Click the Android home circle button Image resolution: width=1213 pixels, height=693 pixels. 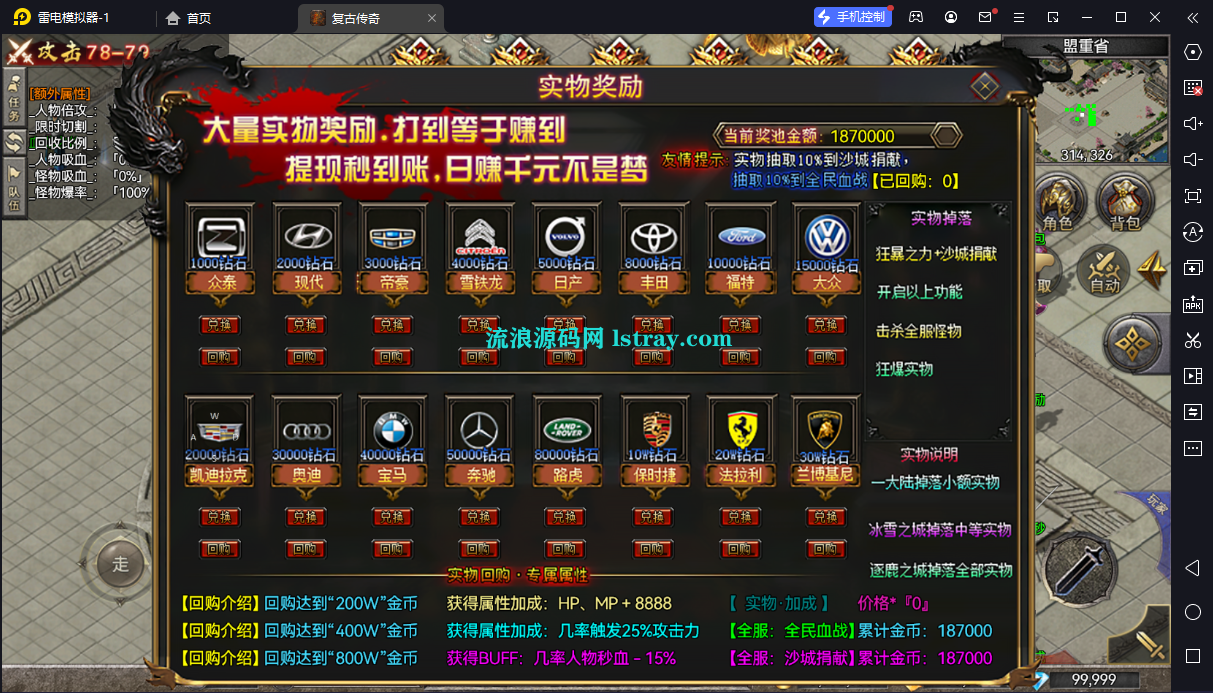[1192, 612]
